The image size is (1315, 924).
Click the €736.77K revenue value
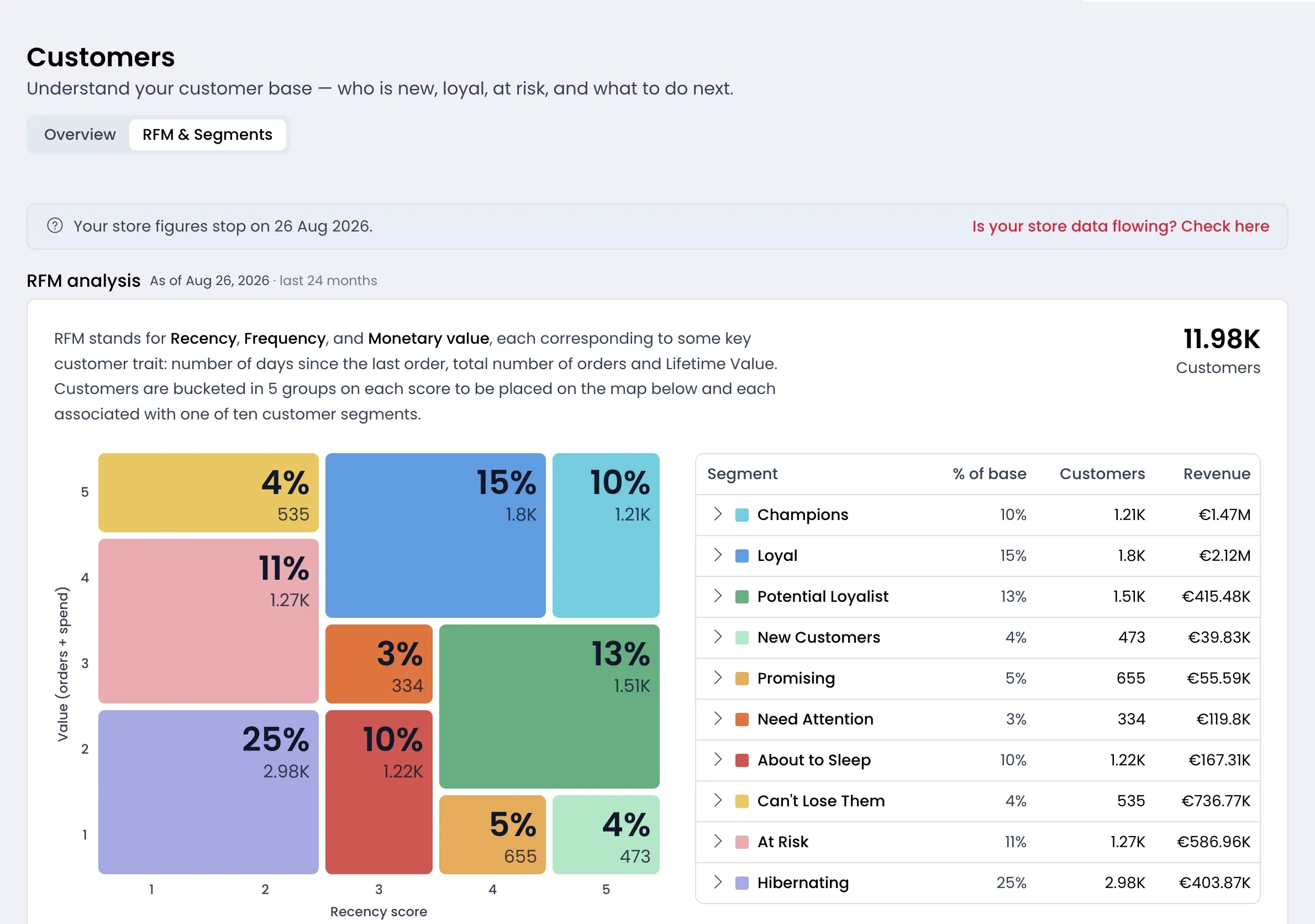pos(1216,801)
